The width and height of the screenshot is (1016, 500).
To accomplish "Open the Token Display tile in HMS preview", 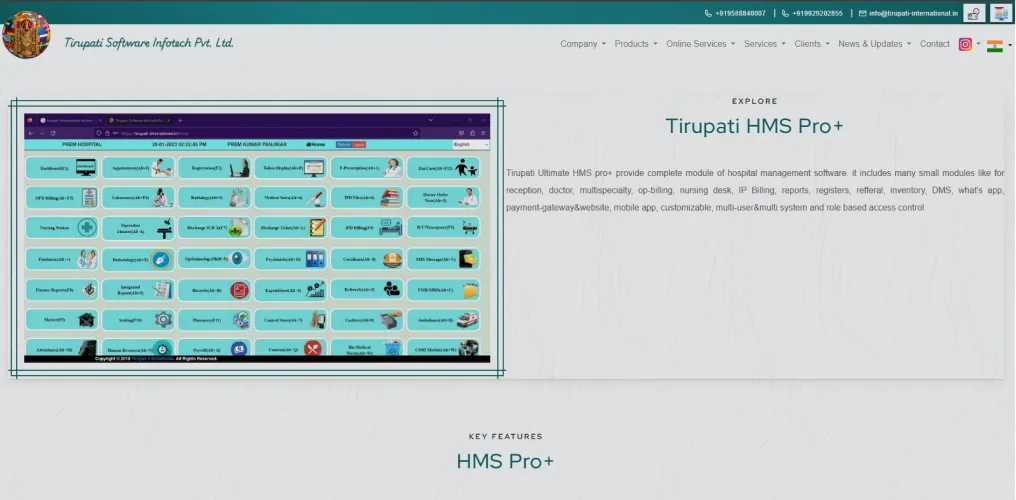I will click(290, 168).
